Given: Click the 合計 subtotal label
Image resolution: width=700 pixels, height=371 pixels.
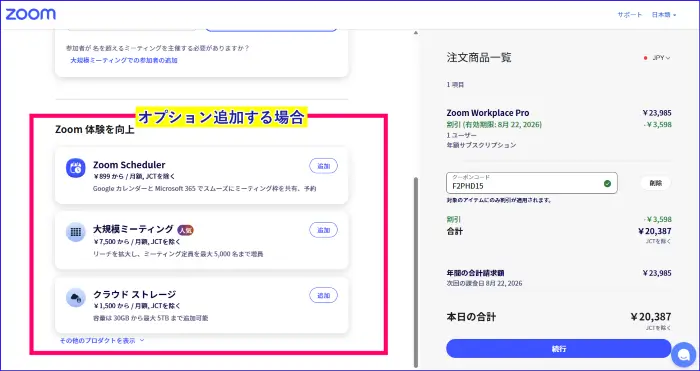Looking at the screenshot, I should coord(454,231).
